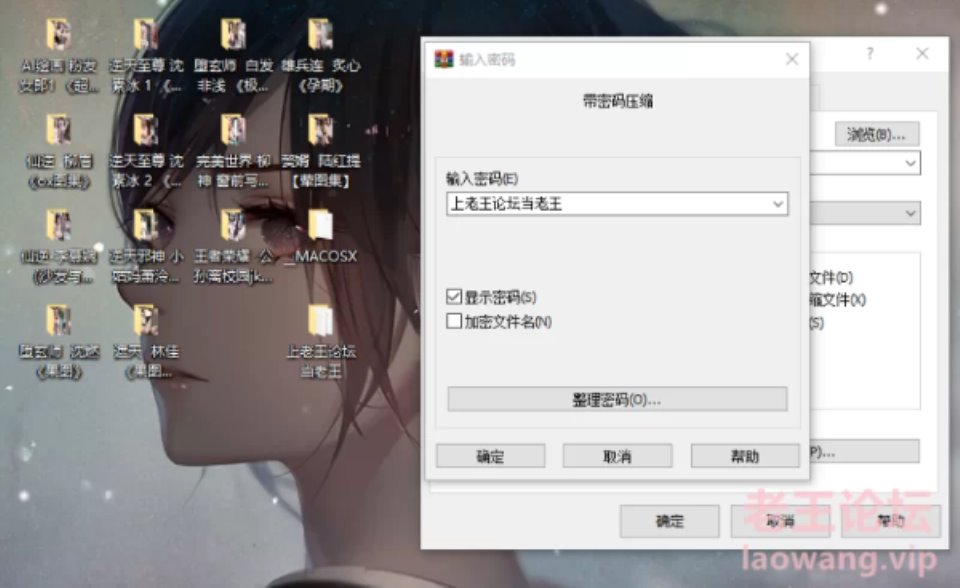Expand the password history dropdown arrow

tap(778, 204)
